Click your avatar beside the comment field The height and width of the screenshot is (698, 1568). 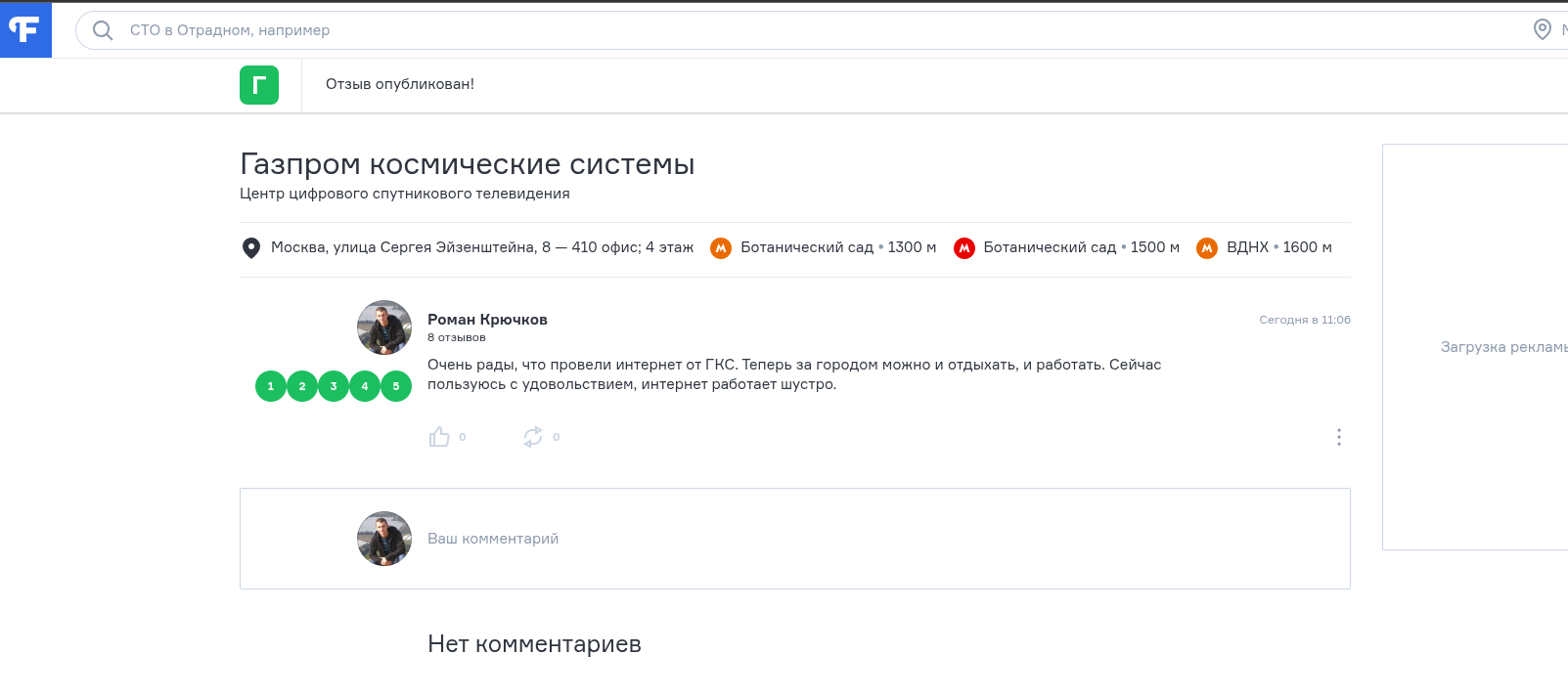pos(384,539)
